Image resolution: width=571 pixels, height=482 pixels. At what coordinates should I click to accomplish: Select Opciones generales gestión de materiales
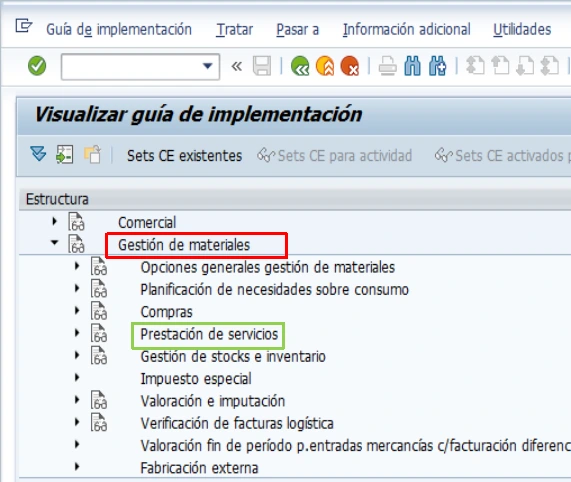pyautogui.click(x=268, y=268)
